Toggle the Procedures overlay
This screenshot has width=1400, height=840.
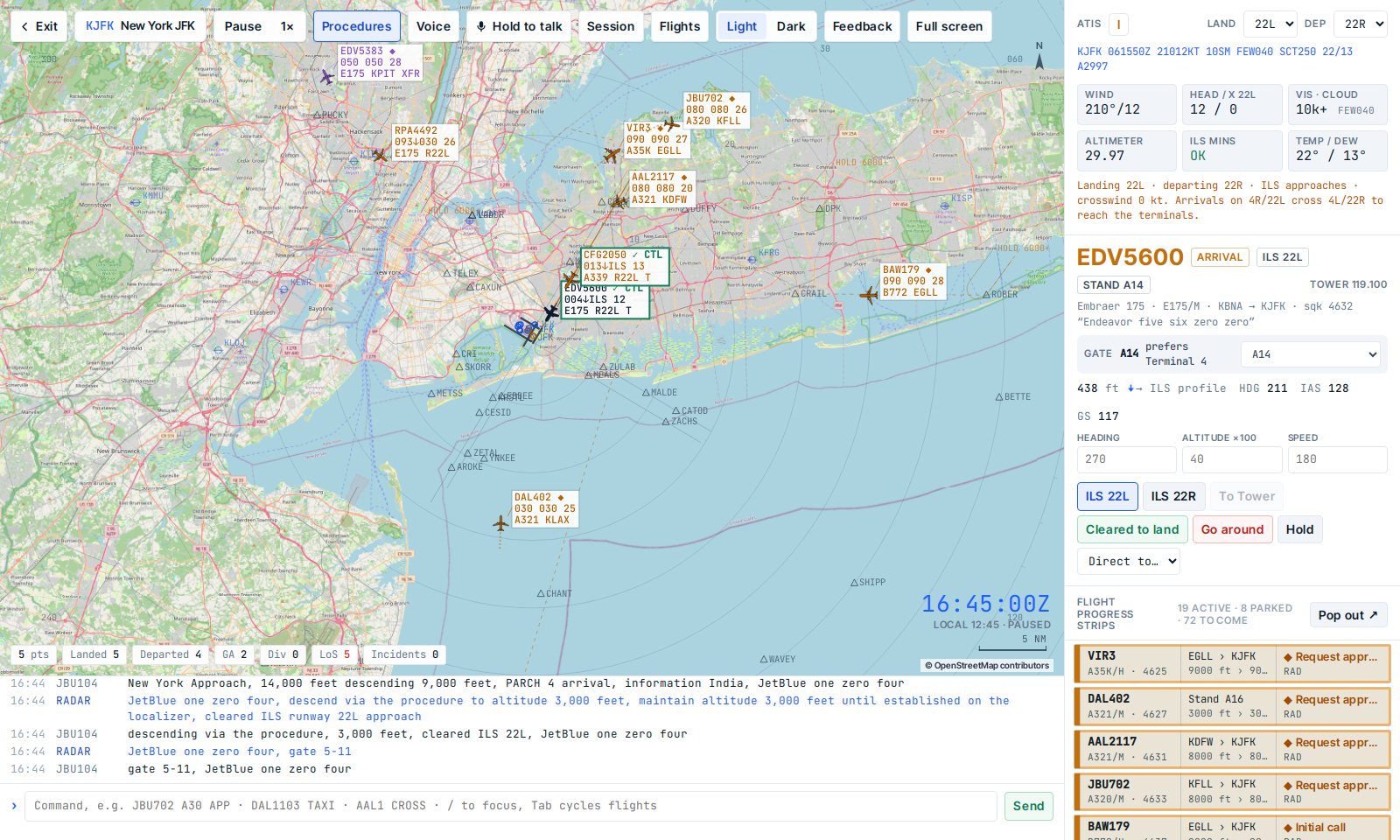(x=357, y=26)
